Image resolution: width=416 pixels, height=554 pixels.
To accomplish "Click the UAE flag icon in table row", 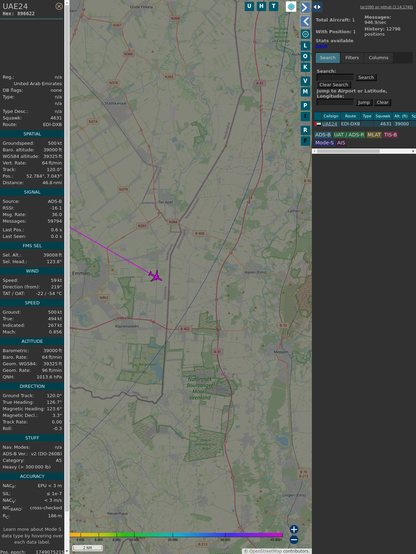I will click(x=318, y=124).
